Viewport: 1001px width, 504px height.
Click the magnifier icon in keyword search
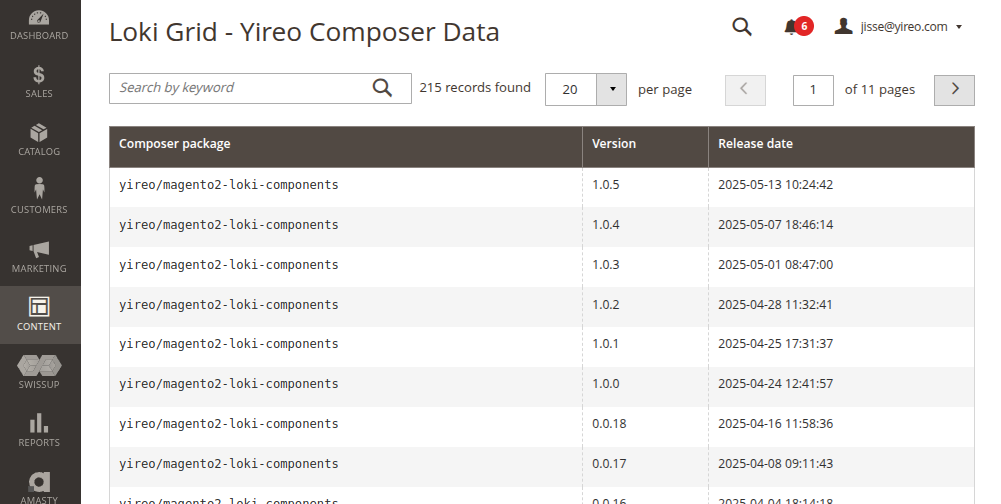(382, 88)
